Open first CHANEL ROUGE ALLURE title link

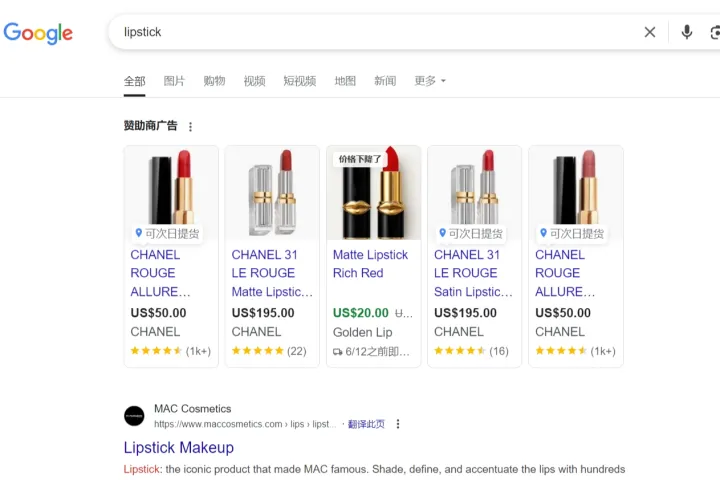coord(160,273)
